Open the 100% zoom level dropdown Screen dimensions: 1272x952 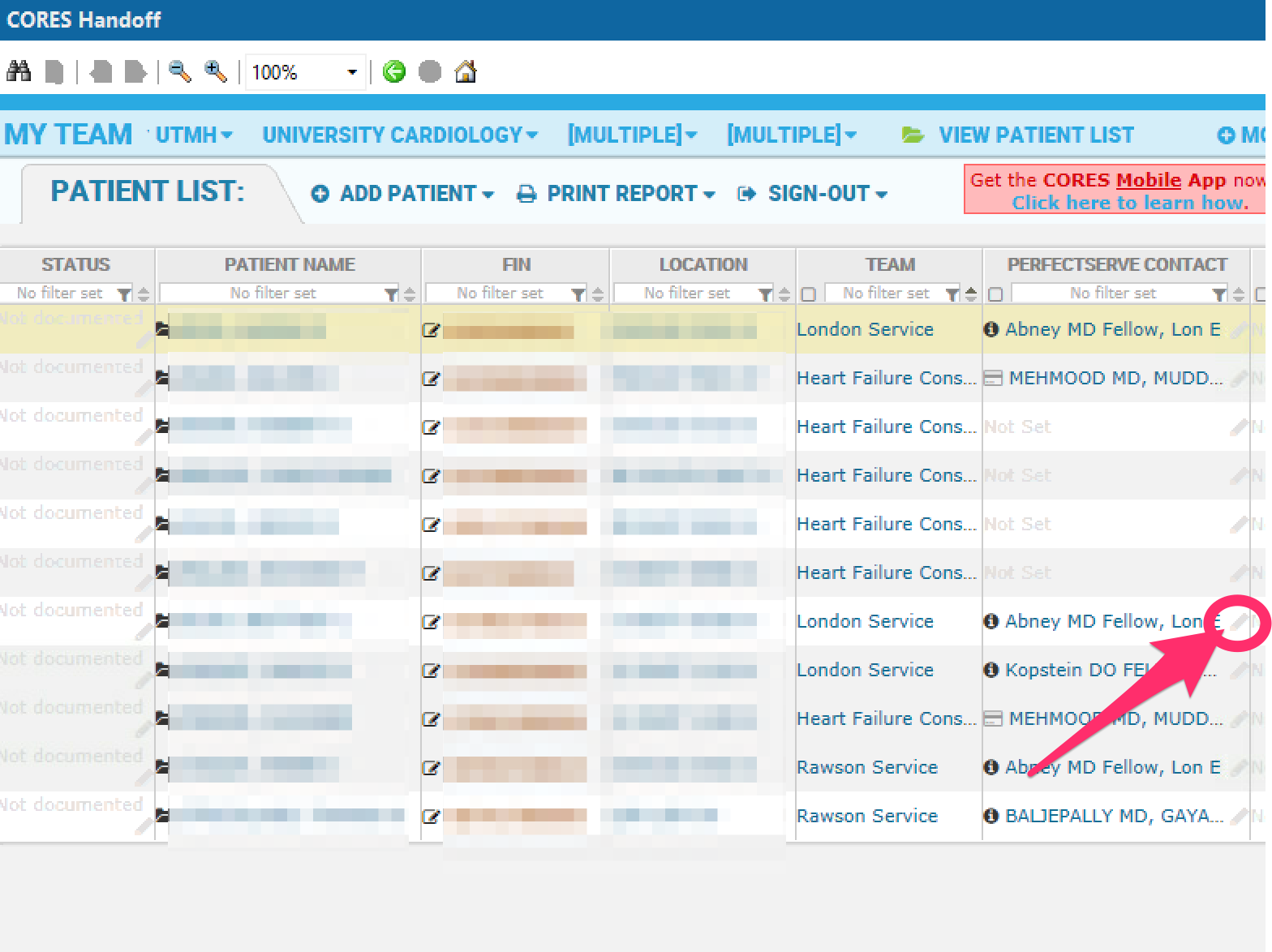pyautogui.click(x=351, y=72)
